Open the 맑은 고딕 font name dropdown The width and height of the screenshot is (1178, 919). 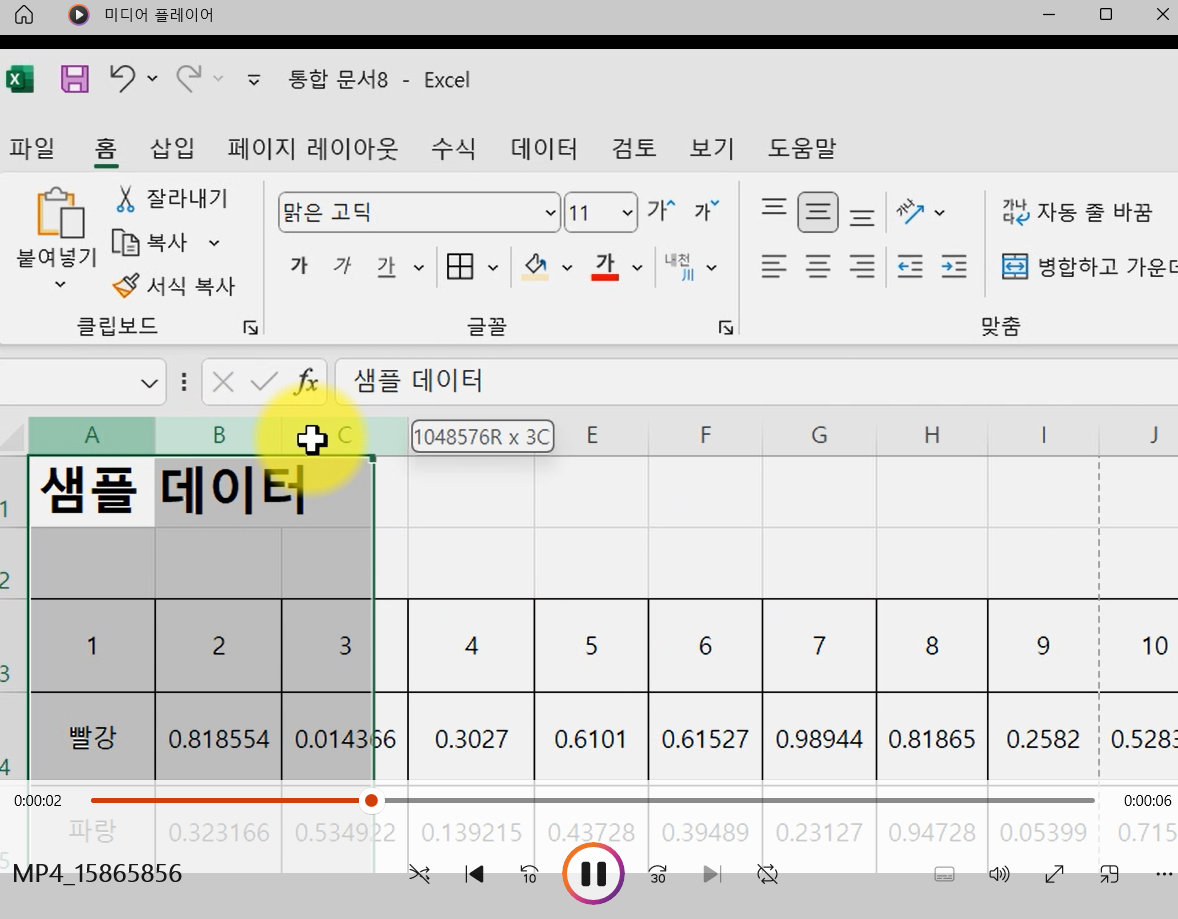[551, 213]
